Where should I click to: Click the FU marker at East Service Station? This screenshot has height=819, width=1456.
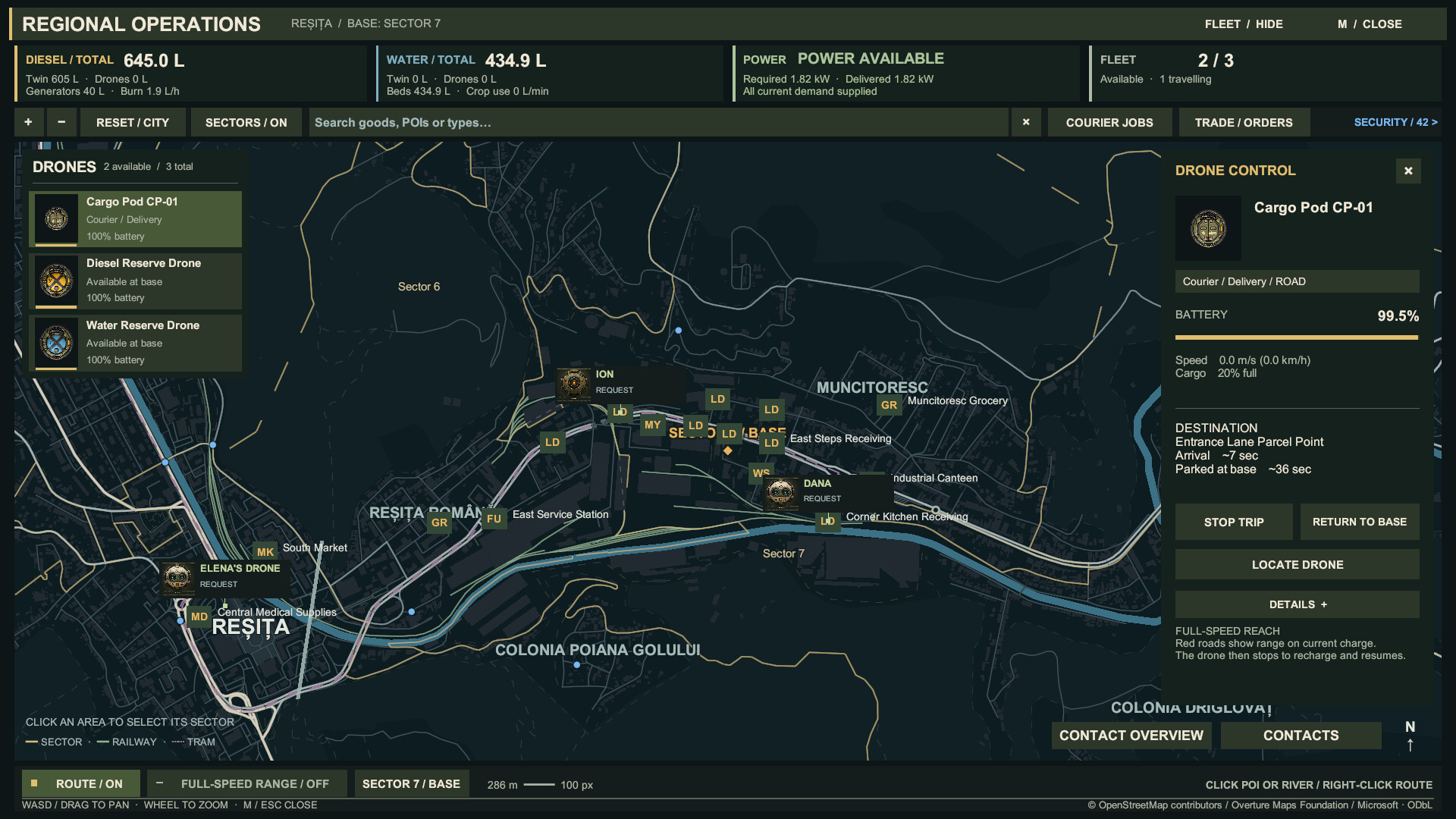click(494, 519)
